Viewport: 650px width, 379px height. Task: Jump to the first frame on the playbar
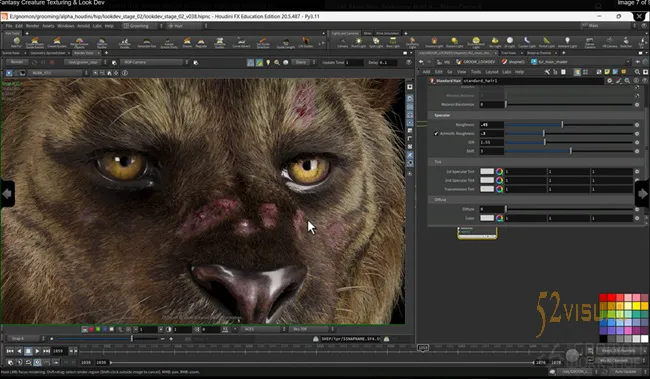(x=10, y=351)
